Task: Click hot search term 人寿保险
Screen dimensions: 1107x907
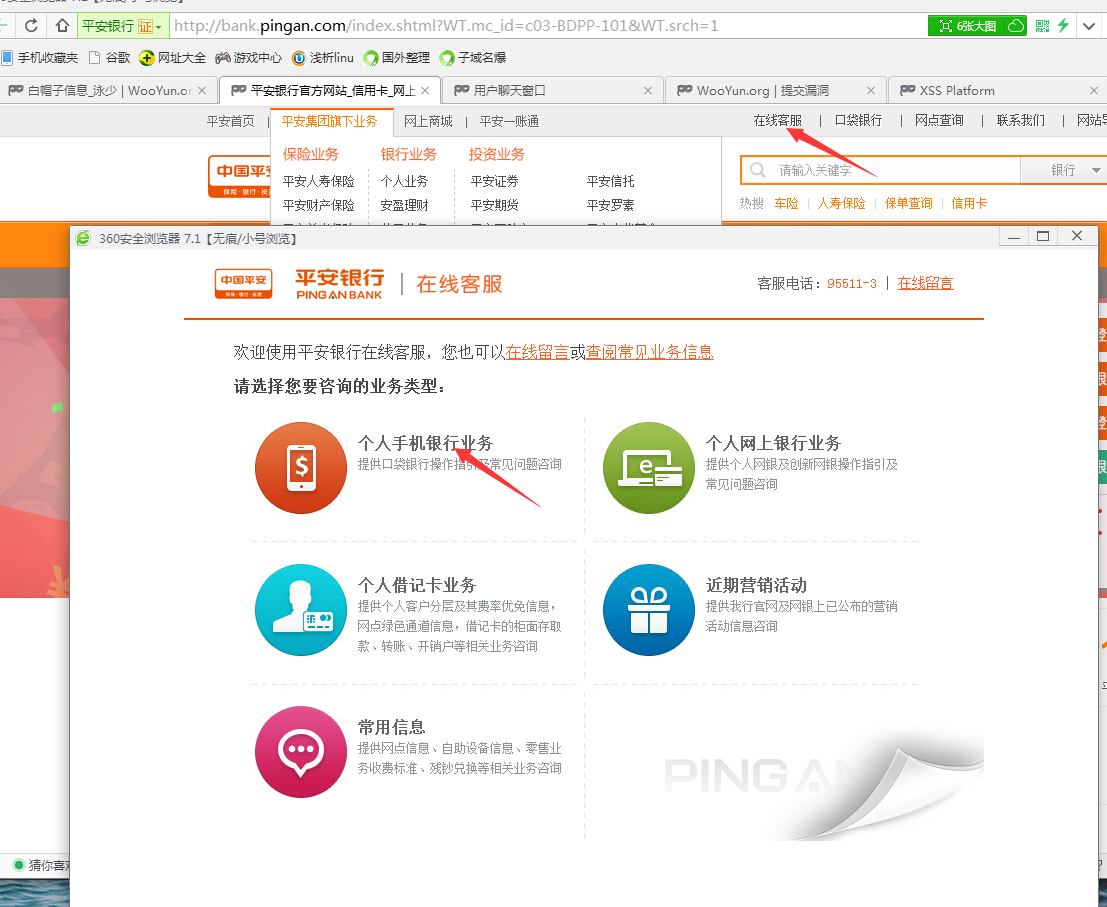Action: point(842,203)
